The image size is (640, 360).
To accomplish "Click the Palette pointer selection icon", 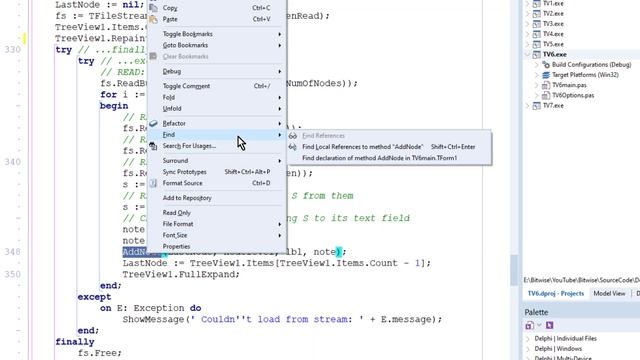I will 549,325.
